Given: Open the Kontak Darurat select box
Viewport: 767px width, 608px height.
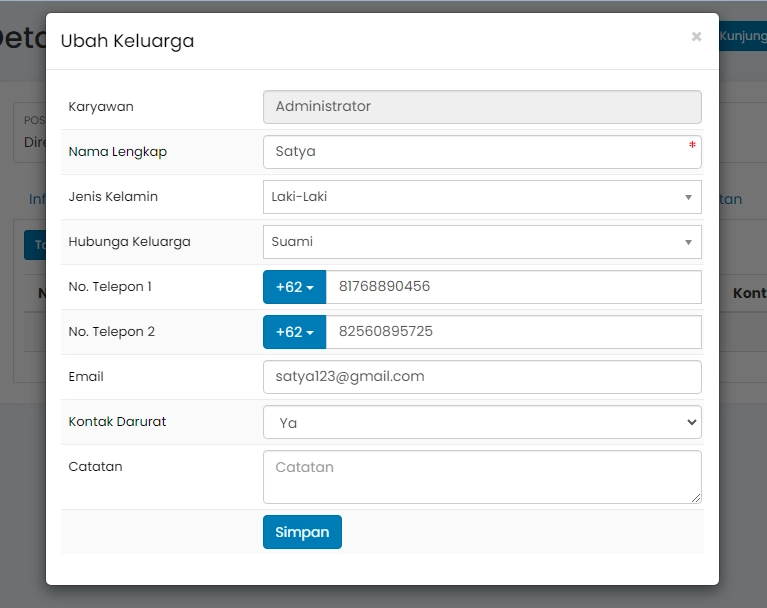Looking at the screenshot, I should point(481,422).
